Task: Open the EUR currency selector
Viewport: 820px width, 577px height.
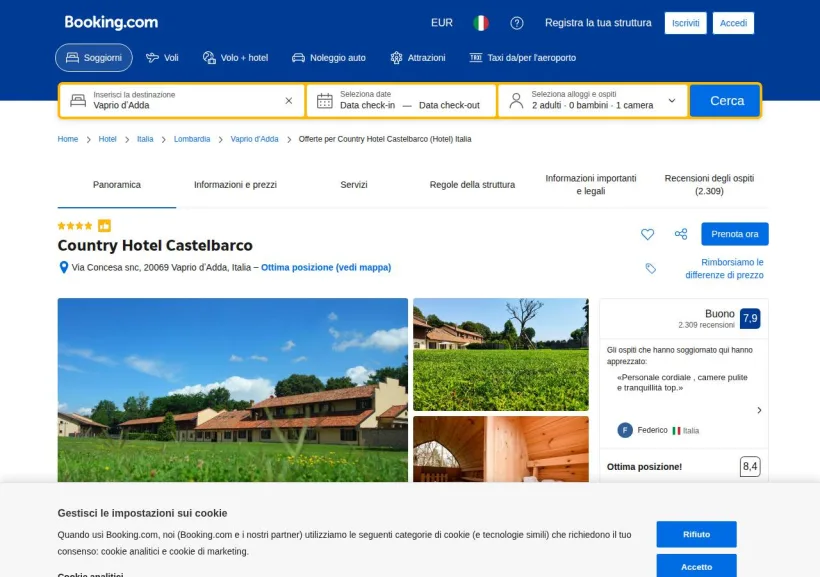Action: (x=442, y=23)
